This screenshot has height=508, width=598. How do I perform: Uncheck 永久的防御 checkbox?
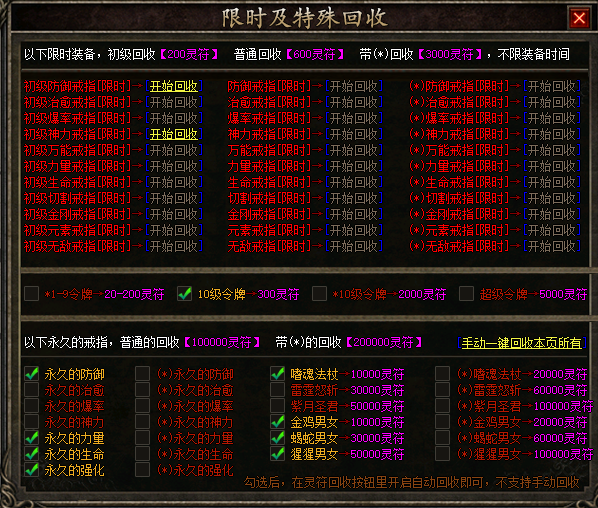(x=32, y=374)
